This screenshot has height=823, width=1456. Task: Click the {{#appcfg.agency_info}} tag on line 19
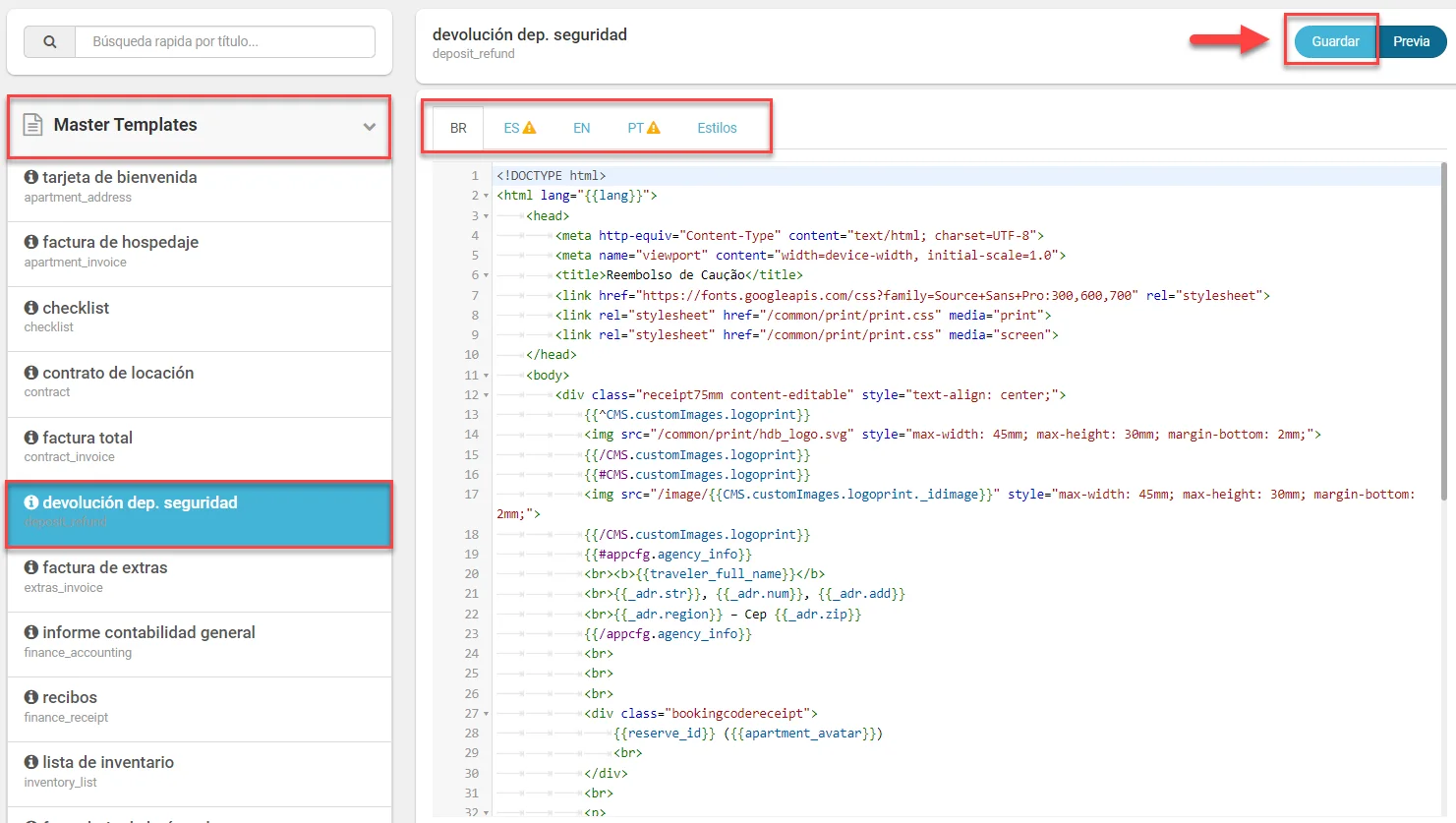click(x=669, y=555)
